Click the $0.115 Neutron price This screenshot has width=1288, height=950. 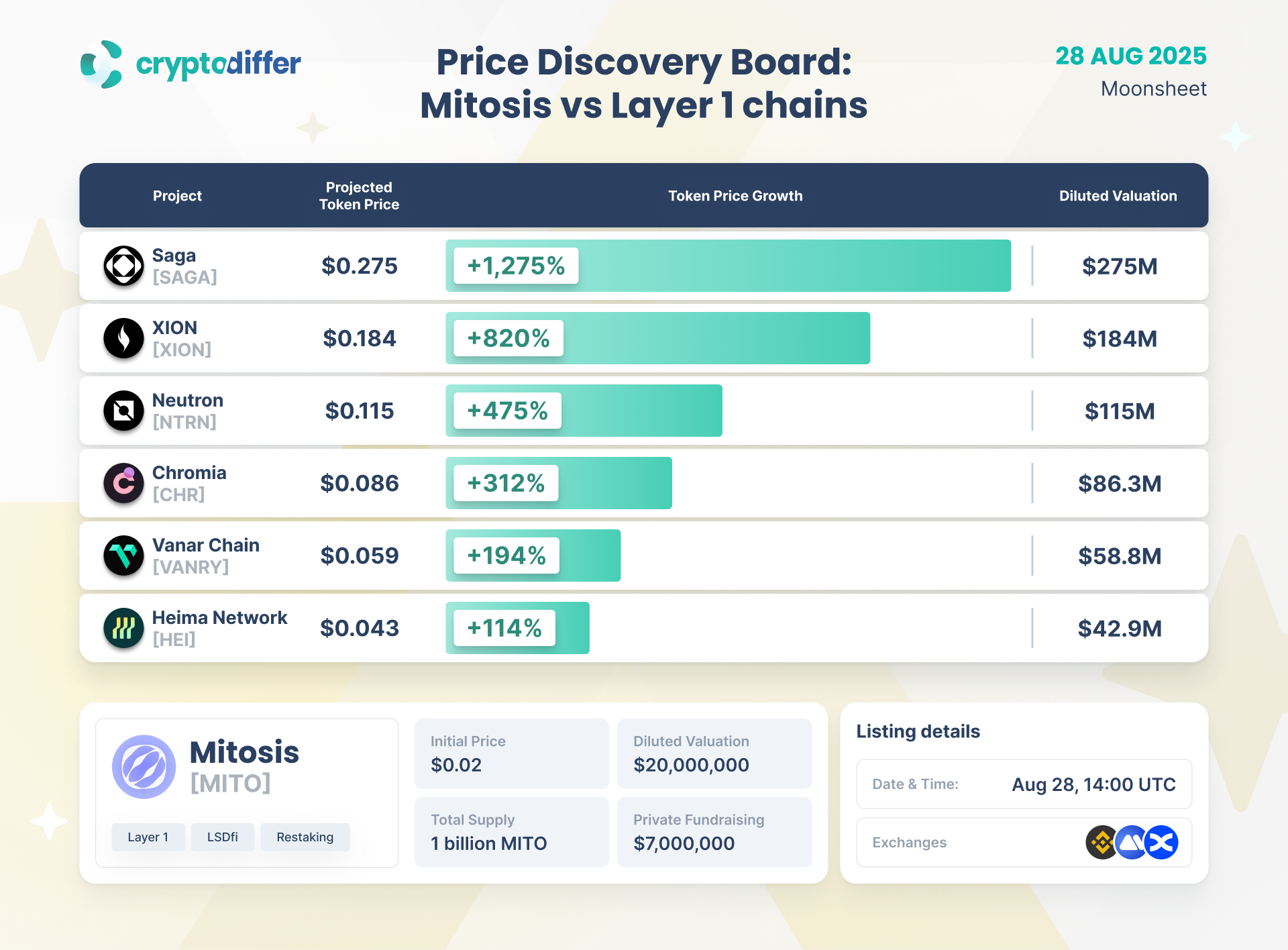coord(360,411)
